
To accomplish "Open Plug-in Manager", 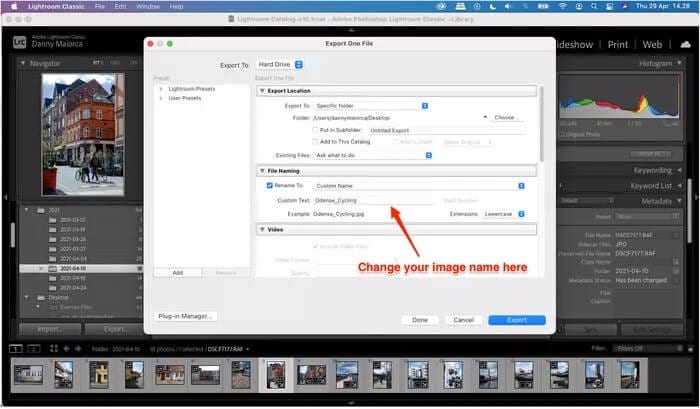I will pos(185,316).
